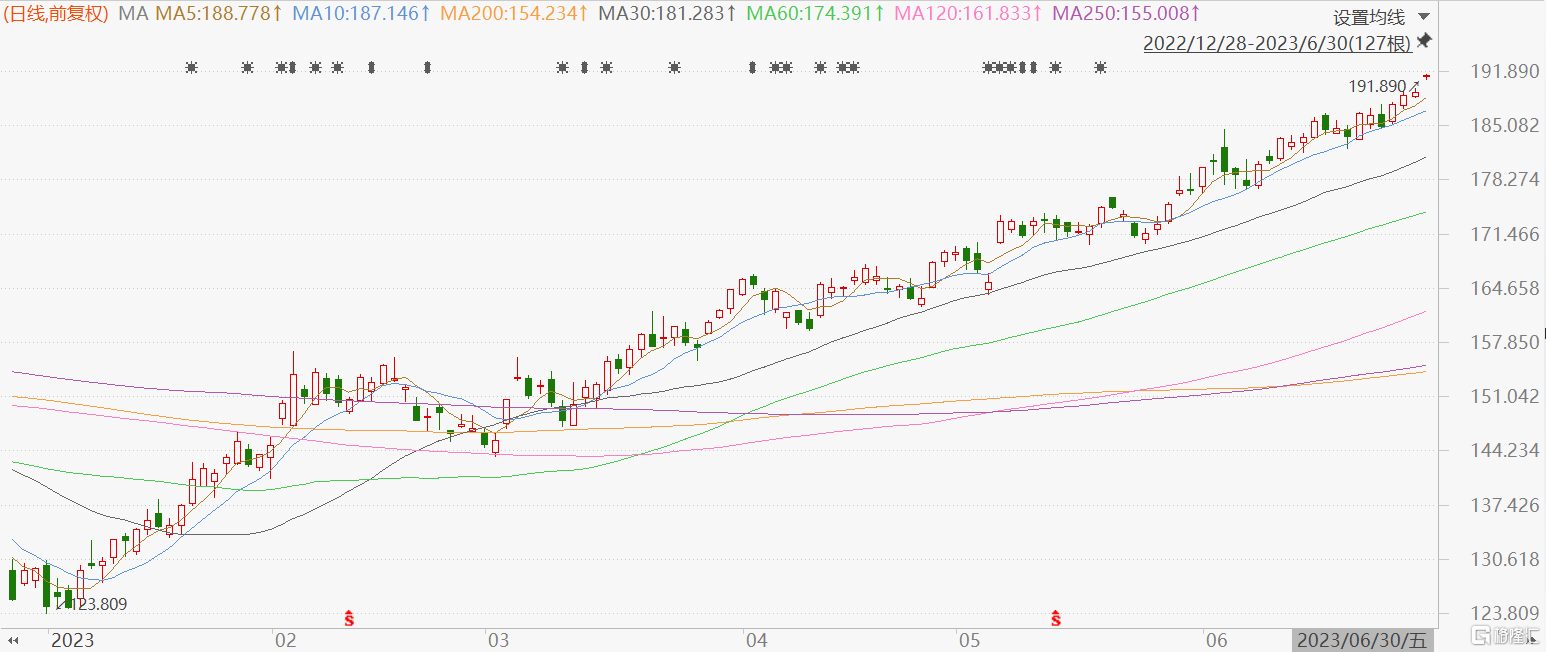Click the red S marker after month 02
This screenshot has height=652, width=1546.
click(349, 618)
